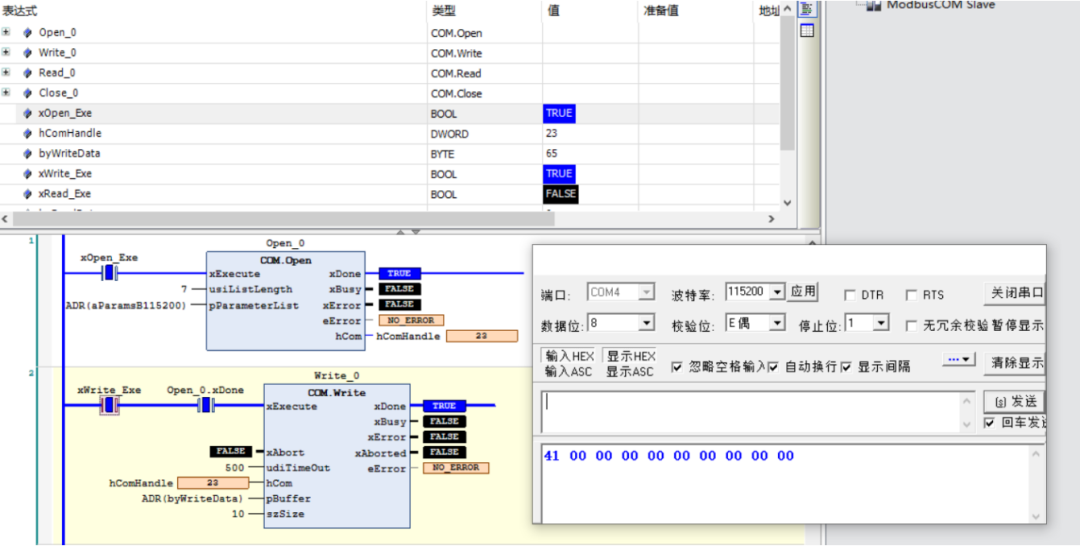Screen dimensions: 1080x550
Task: Open the 波特率 baud rate dropdown
Action: (778, 292)
